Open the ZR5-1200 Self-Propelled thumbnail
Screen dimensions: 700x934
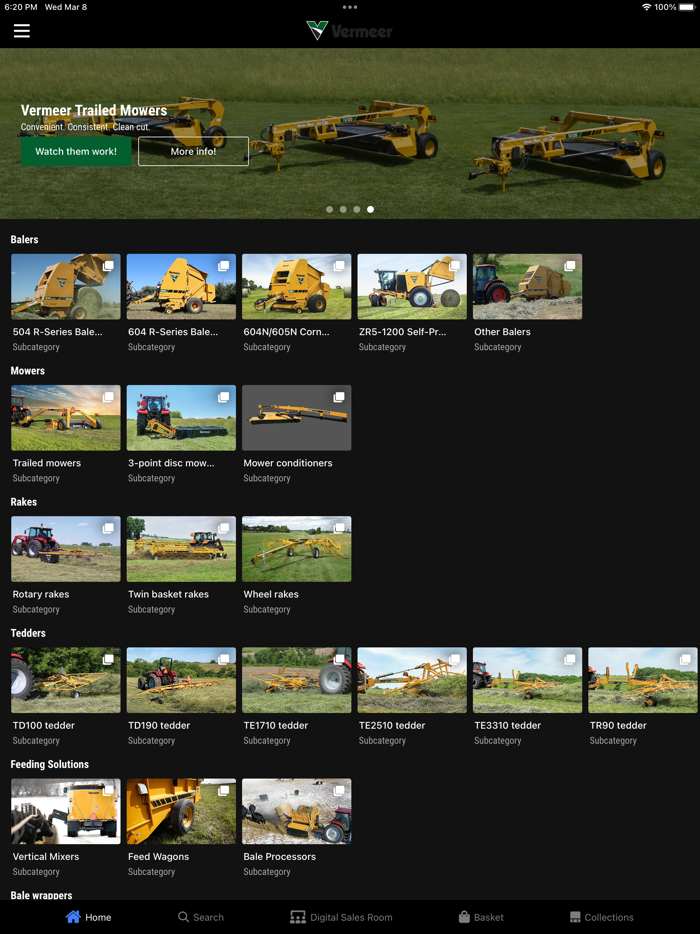(412, 287)
